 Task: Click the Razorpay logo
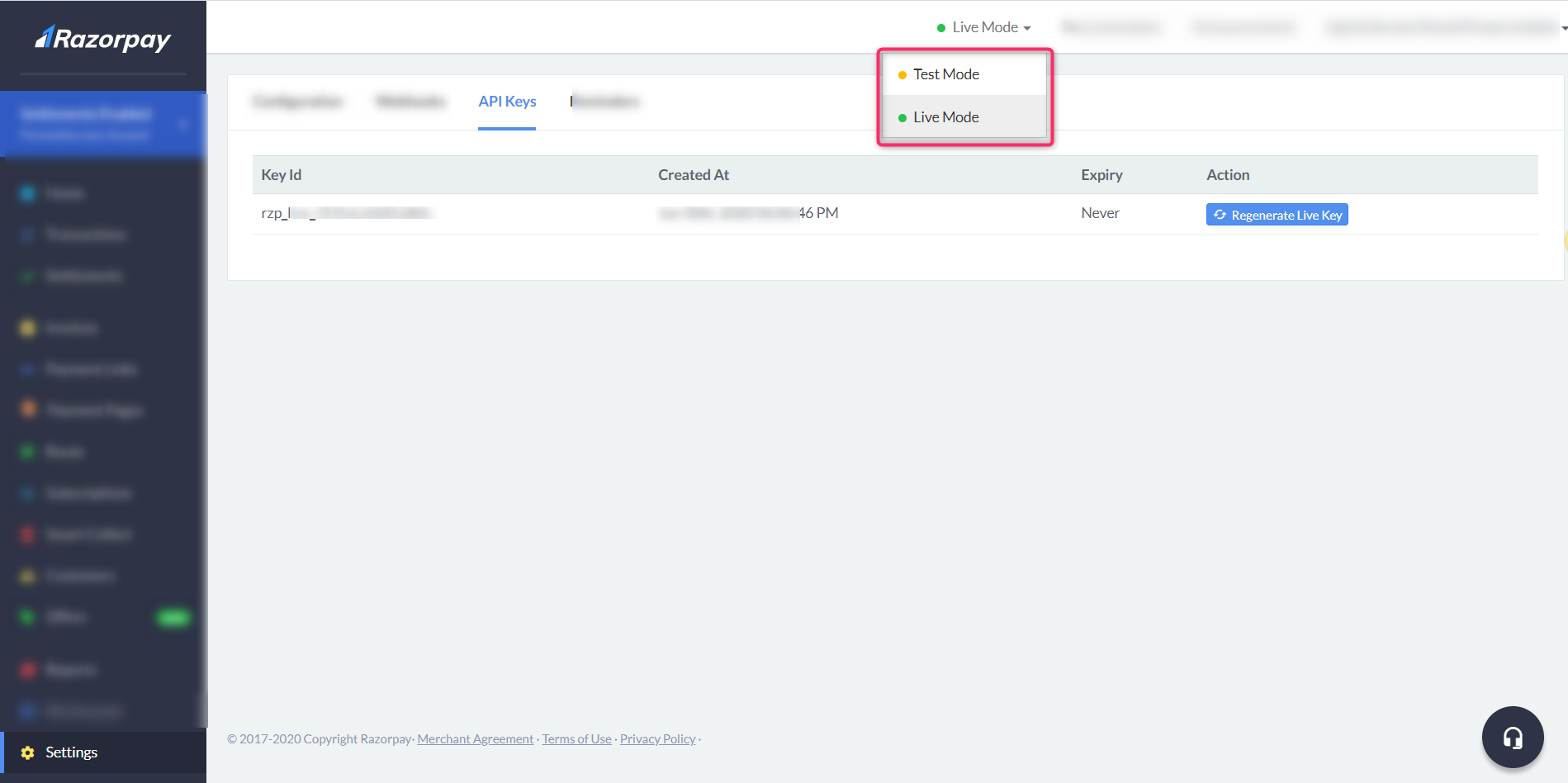click(x=103, y=39)
